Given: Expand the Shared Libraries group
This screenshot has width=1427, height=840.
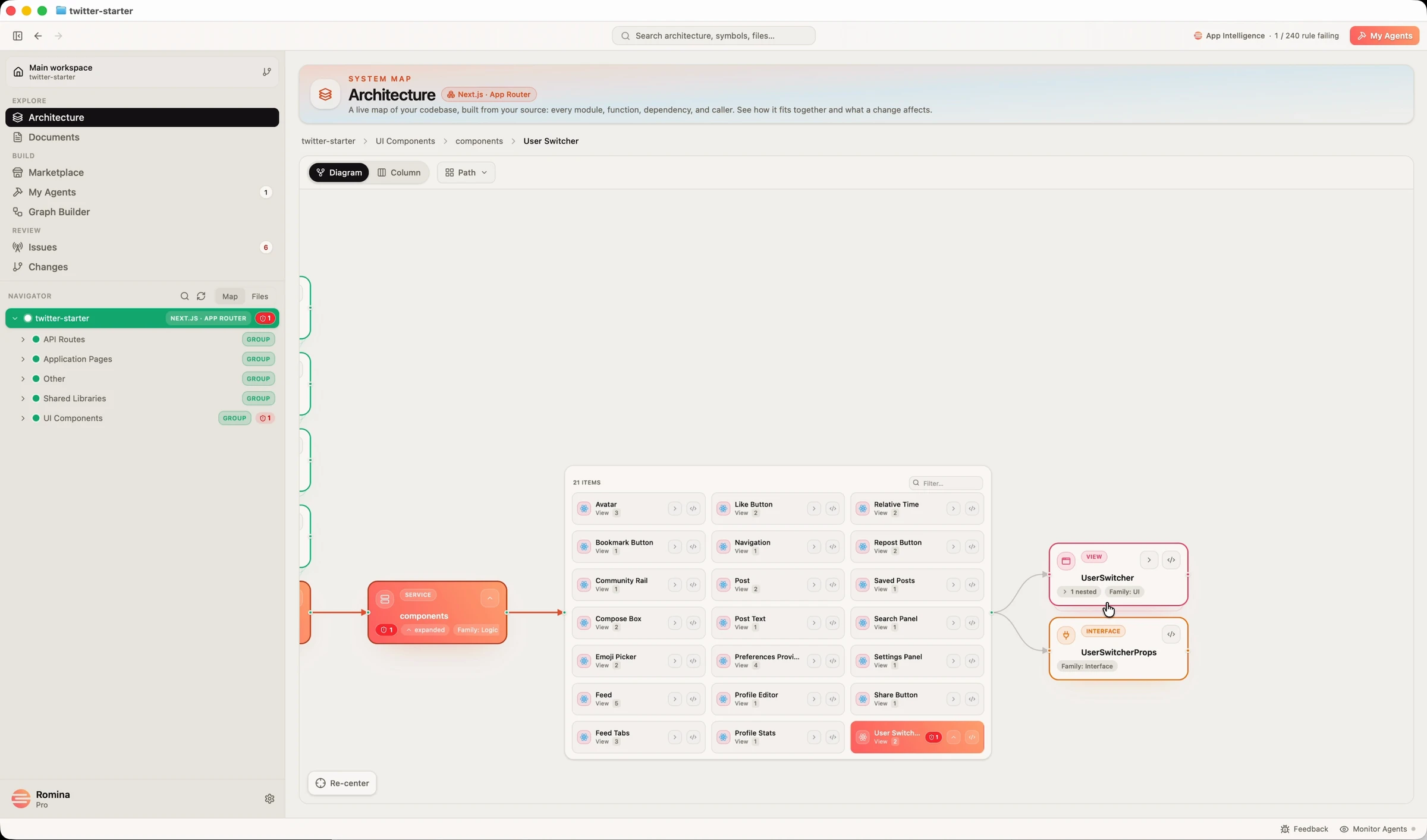Looking at the screenshot, I should [x=23, y=398].
